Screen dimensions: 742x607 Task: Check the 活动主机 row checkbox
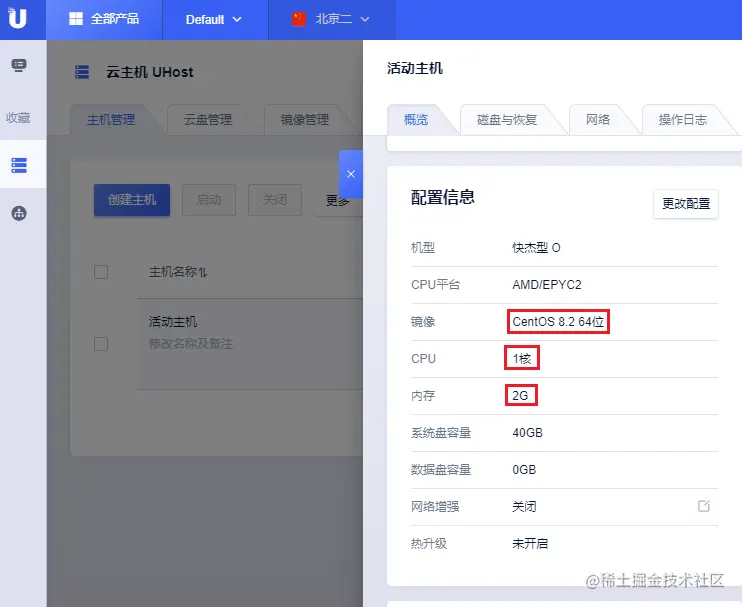click(101, 343)
